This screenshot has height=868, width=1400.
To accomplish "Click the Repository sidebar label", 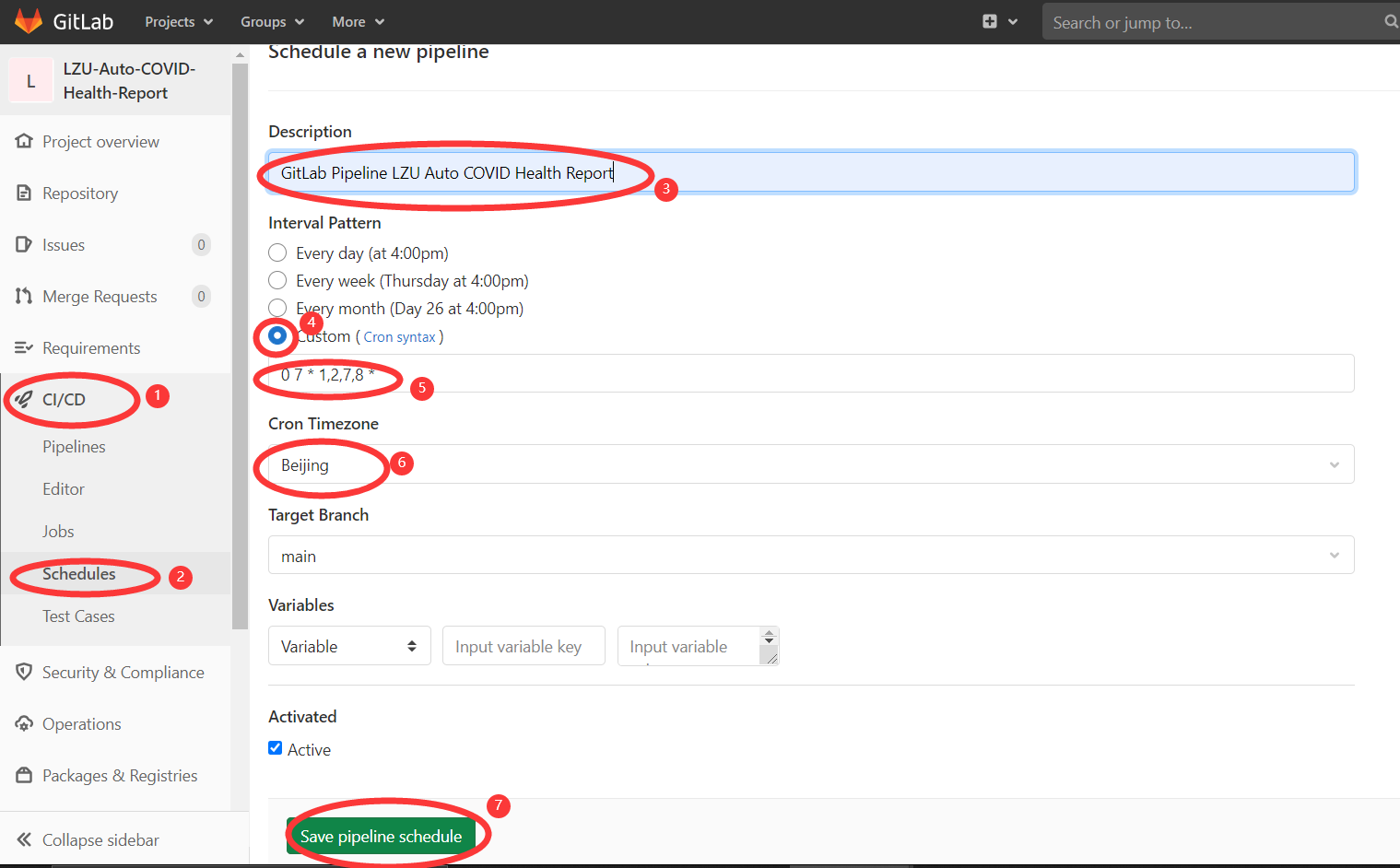I will click(x=80, y=193).
